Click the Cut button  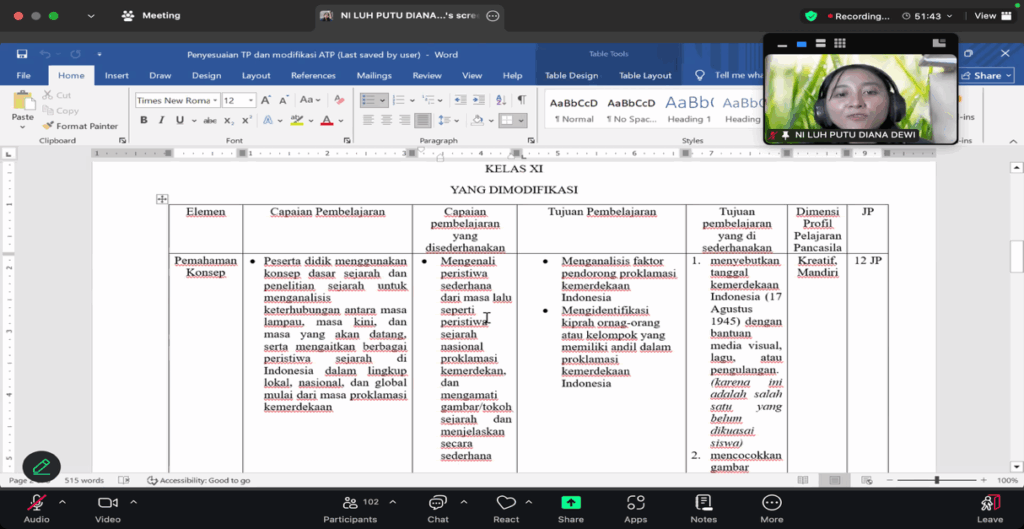(57, 95)
